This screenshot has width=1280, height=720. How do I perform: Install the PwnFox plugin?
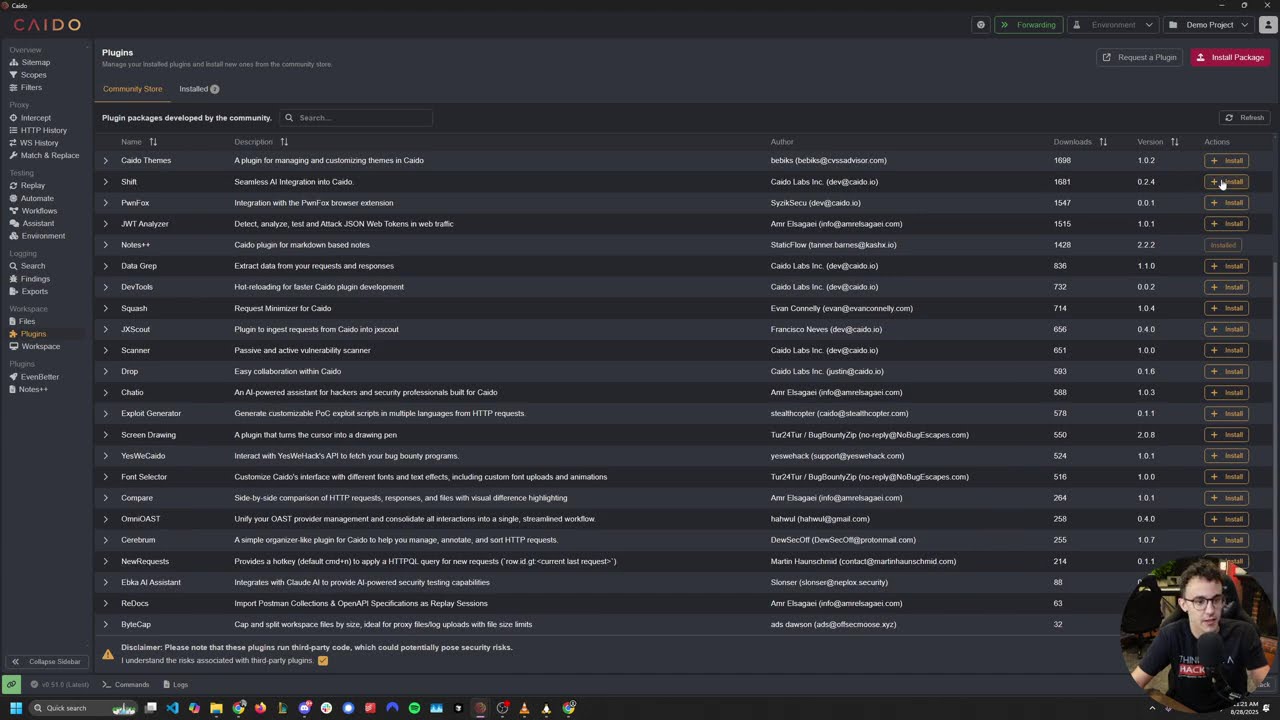1226,203
